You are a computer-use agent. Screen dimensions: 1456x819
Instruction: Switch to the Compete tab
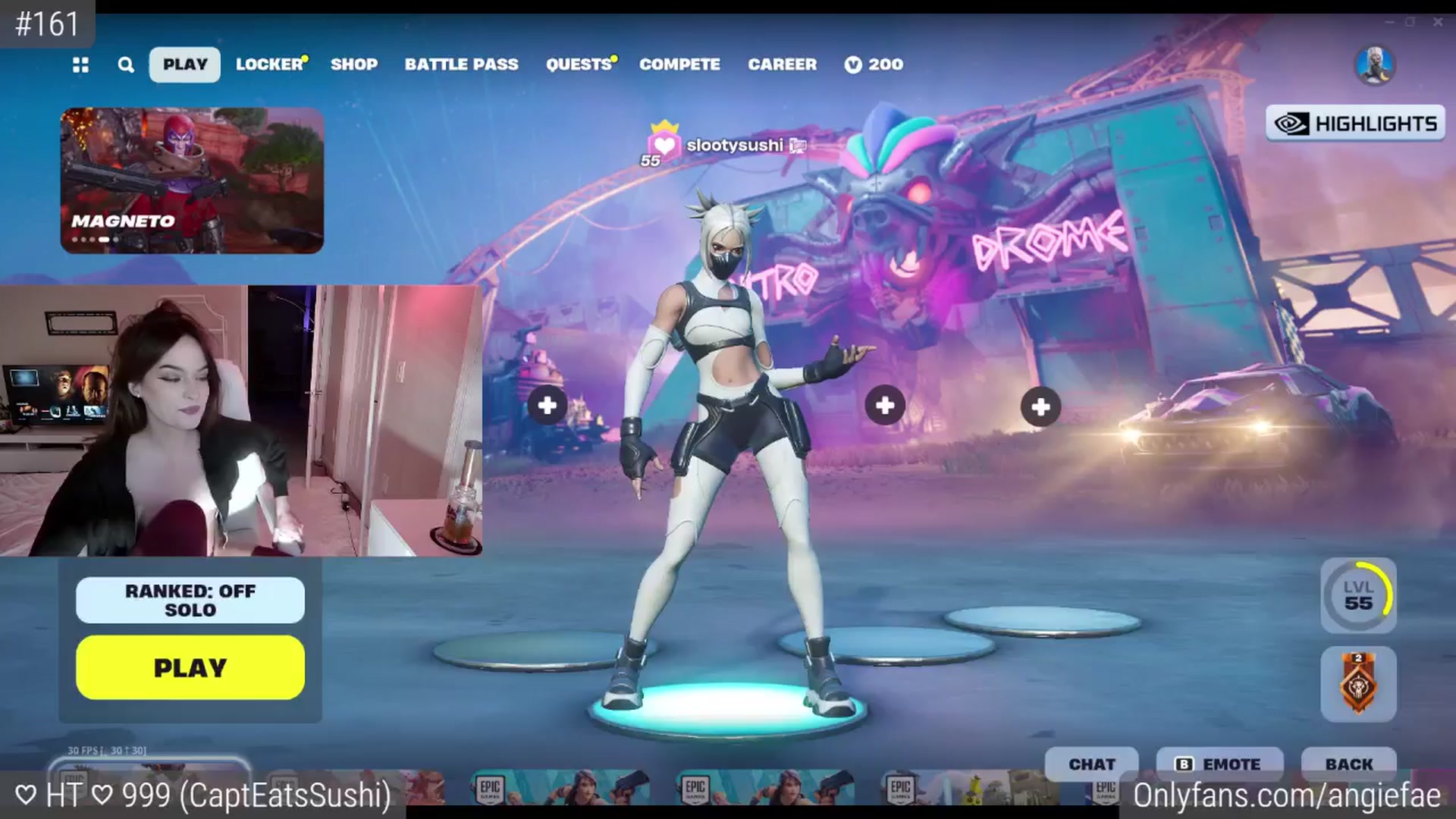pyautogui.click(x=679, y=64)
